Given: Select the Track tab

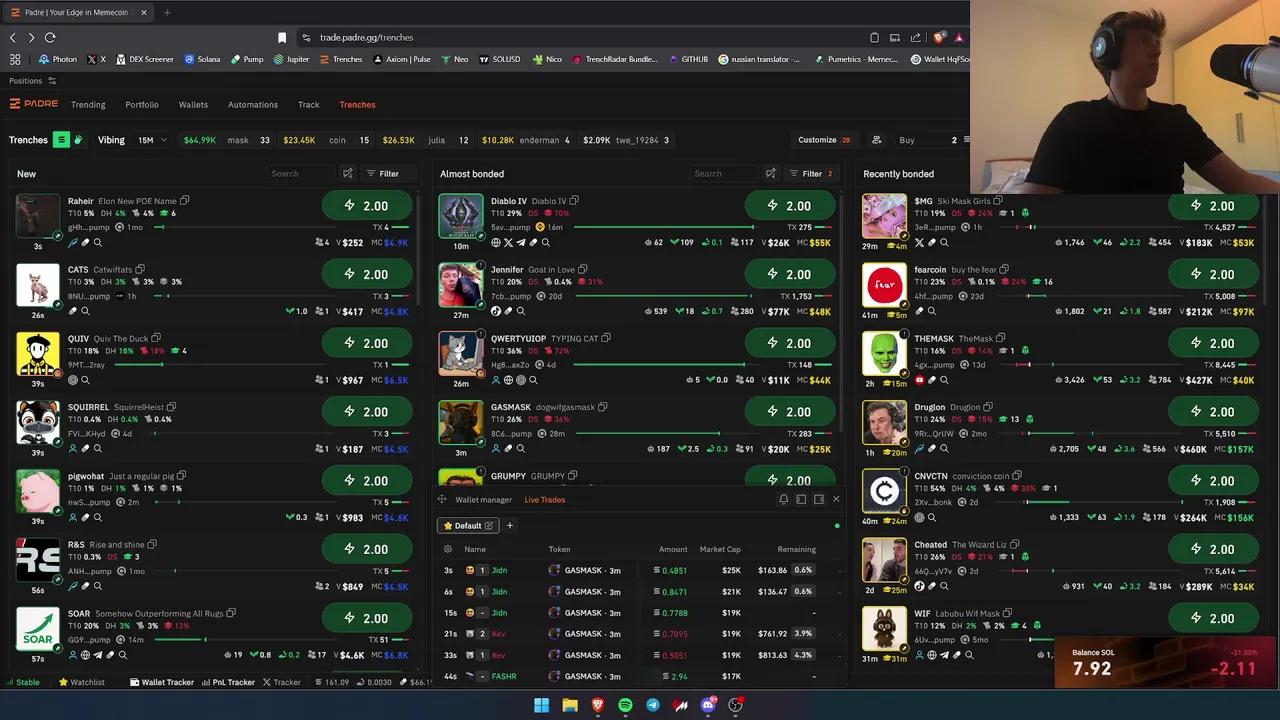Looking at the screenshot, I should (308, 105).
